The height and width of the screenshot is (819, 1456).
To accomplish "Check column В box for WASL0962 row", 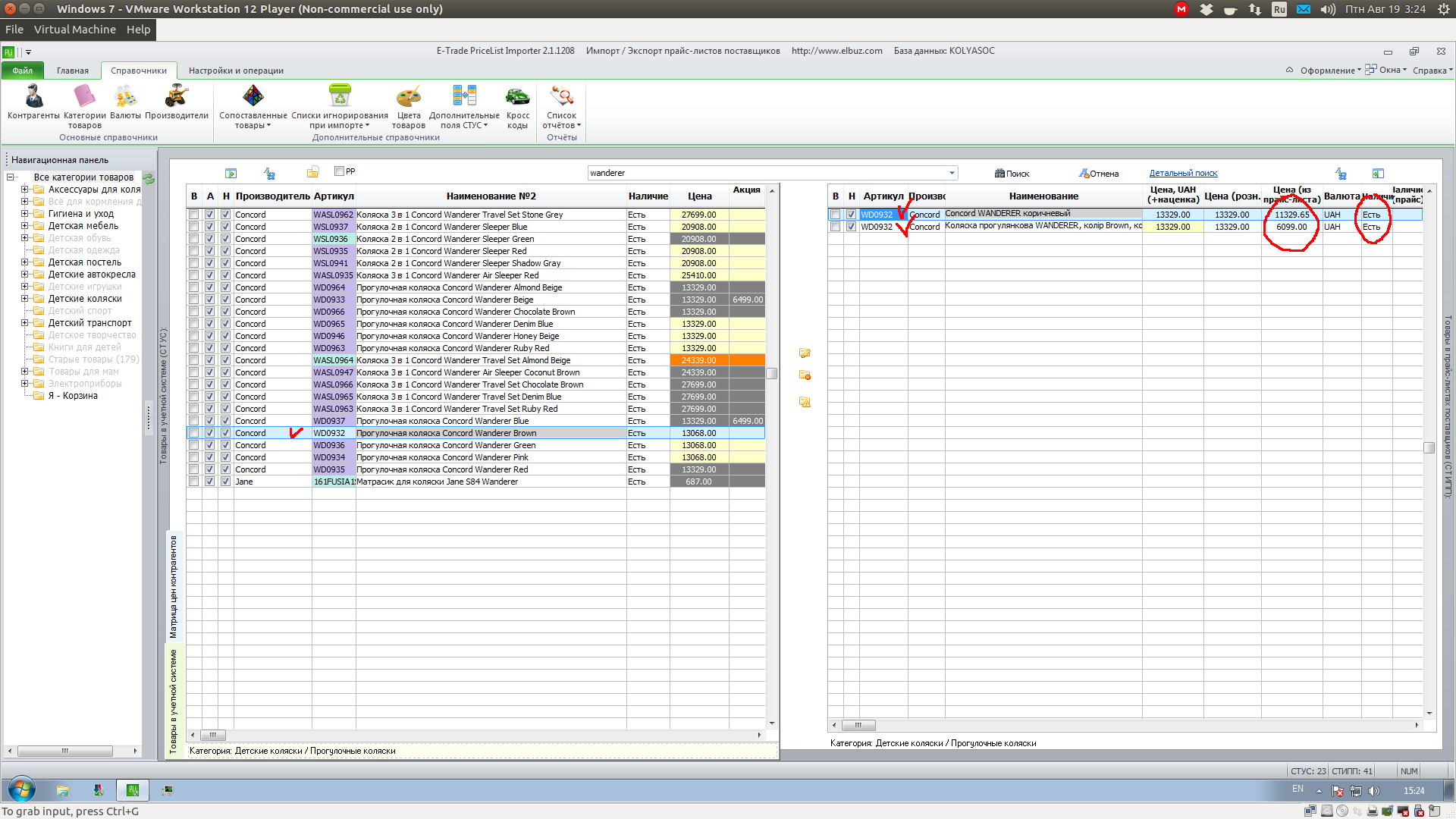I will pos(194,215).
